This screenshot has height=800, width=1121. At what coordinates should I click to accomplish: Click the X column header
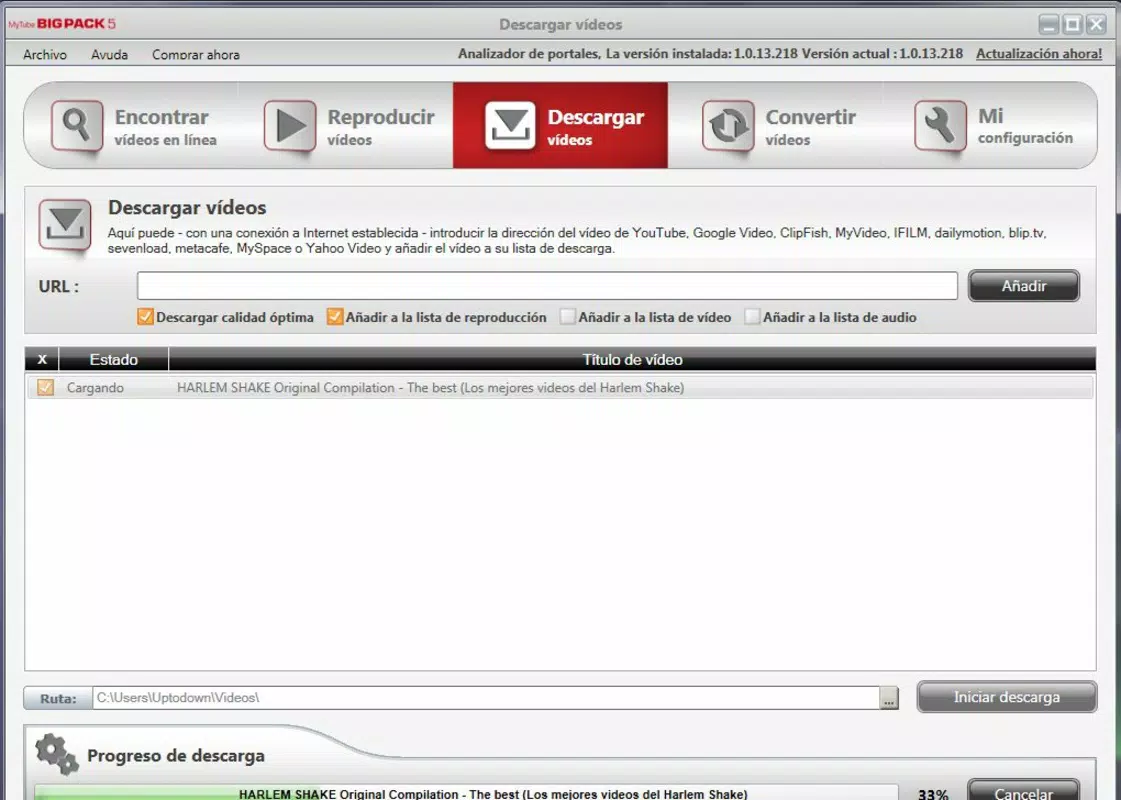(x=42, y=360)
